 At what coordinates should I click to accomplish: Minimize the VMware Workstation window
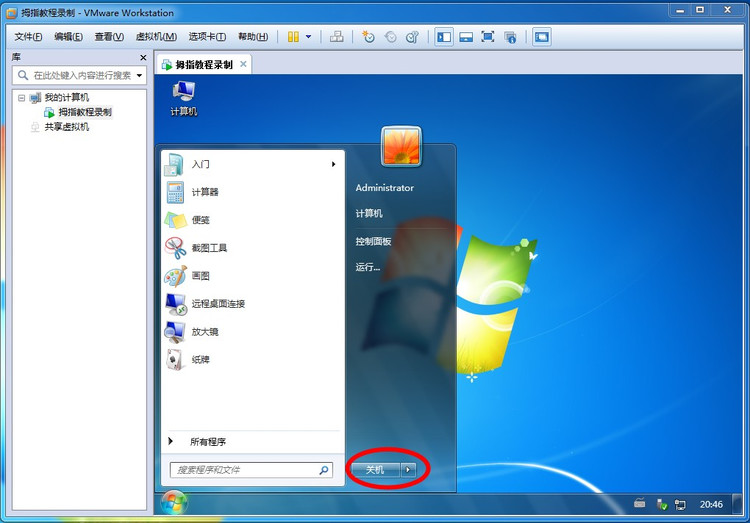tap(680, 10)
